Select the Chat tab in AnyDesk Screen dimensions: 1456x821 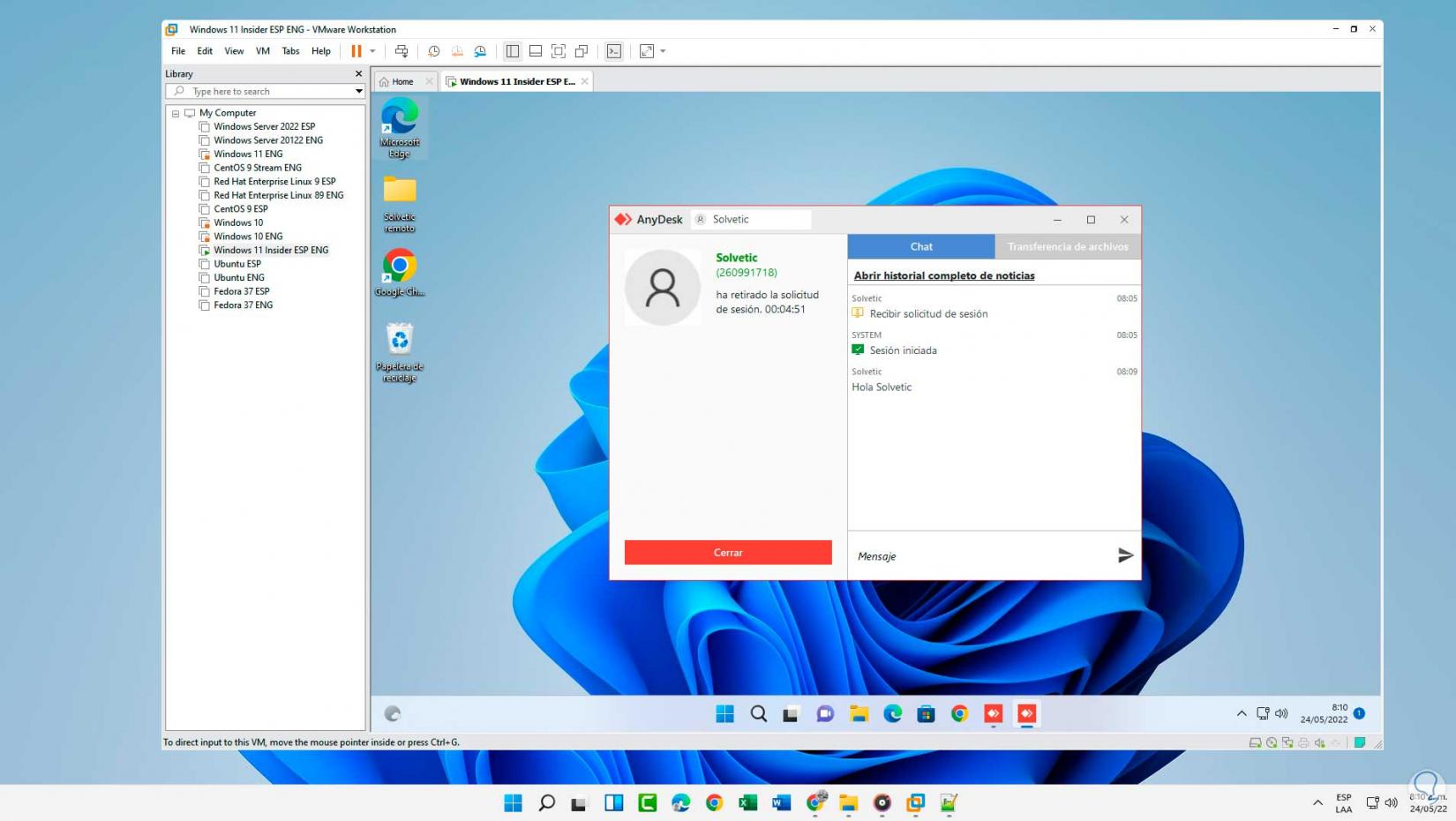921,246
